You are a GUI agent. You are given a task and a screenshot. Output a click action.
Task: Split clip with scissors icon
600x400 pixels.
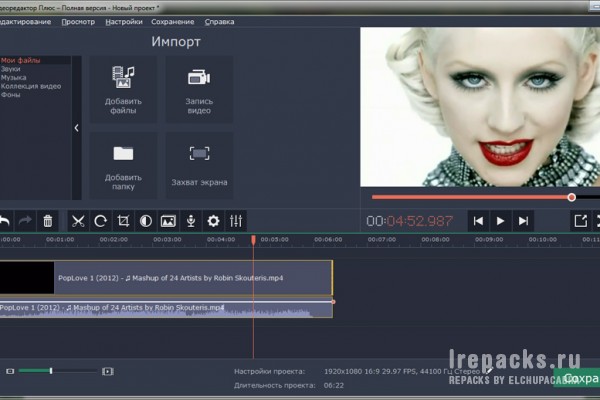coord(78,221)
